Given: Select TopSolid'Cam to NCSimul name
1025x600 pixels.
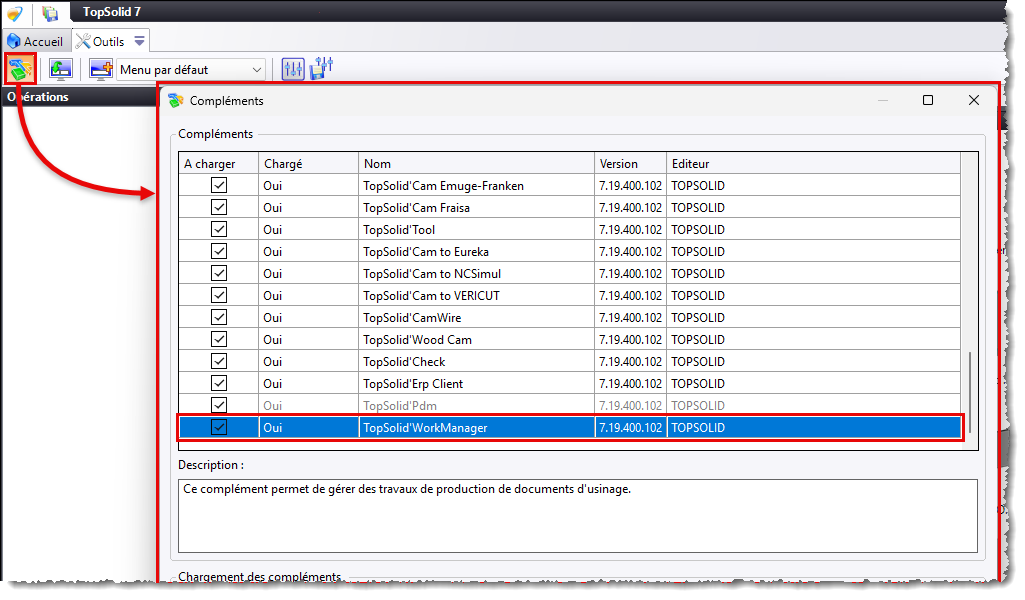Looking at the screenshot, I should 432,273.
